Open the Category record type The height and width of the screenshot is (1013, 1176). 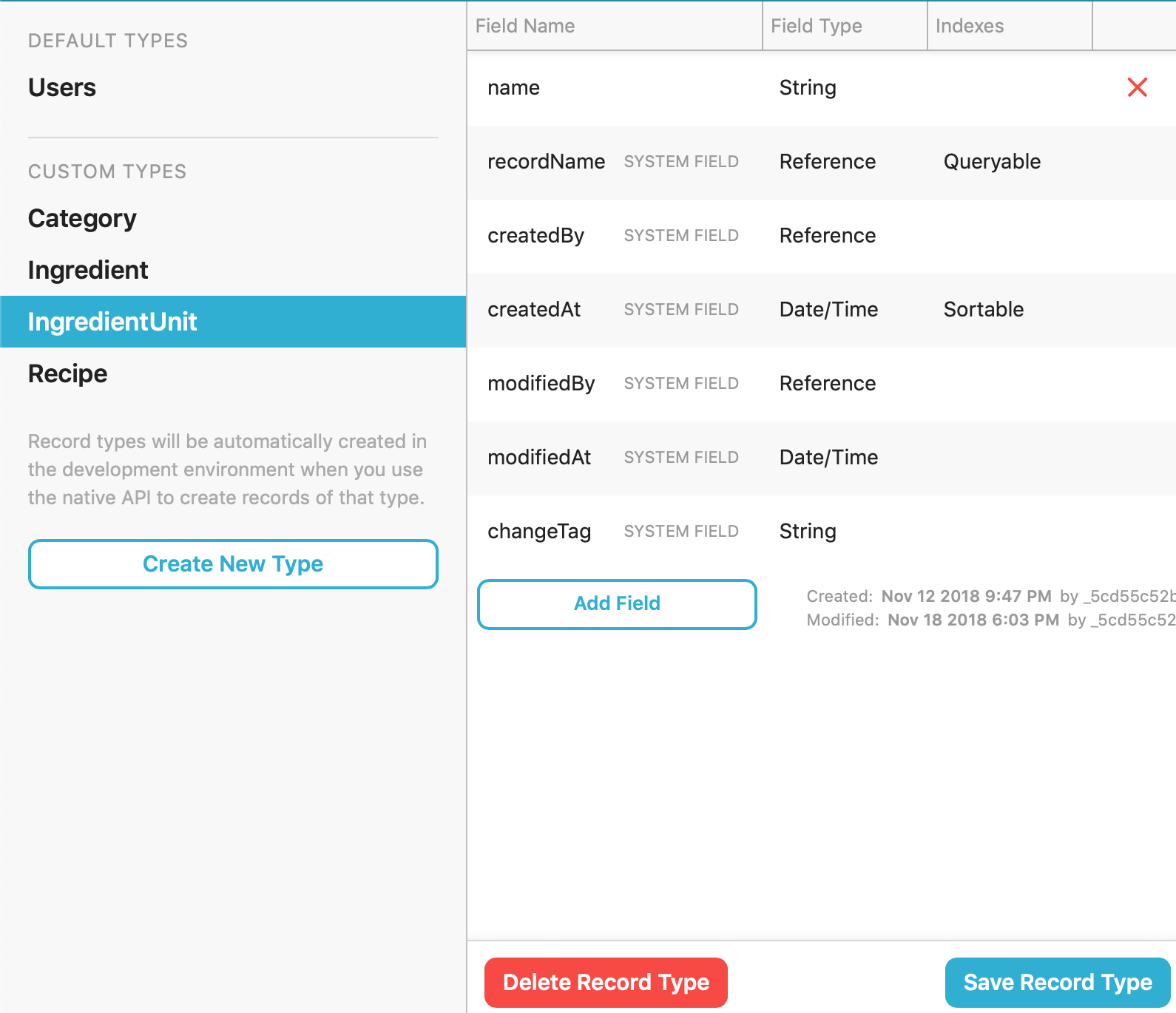tap(82, 219)
